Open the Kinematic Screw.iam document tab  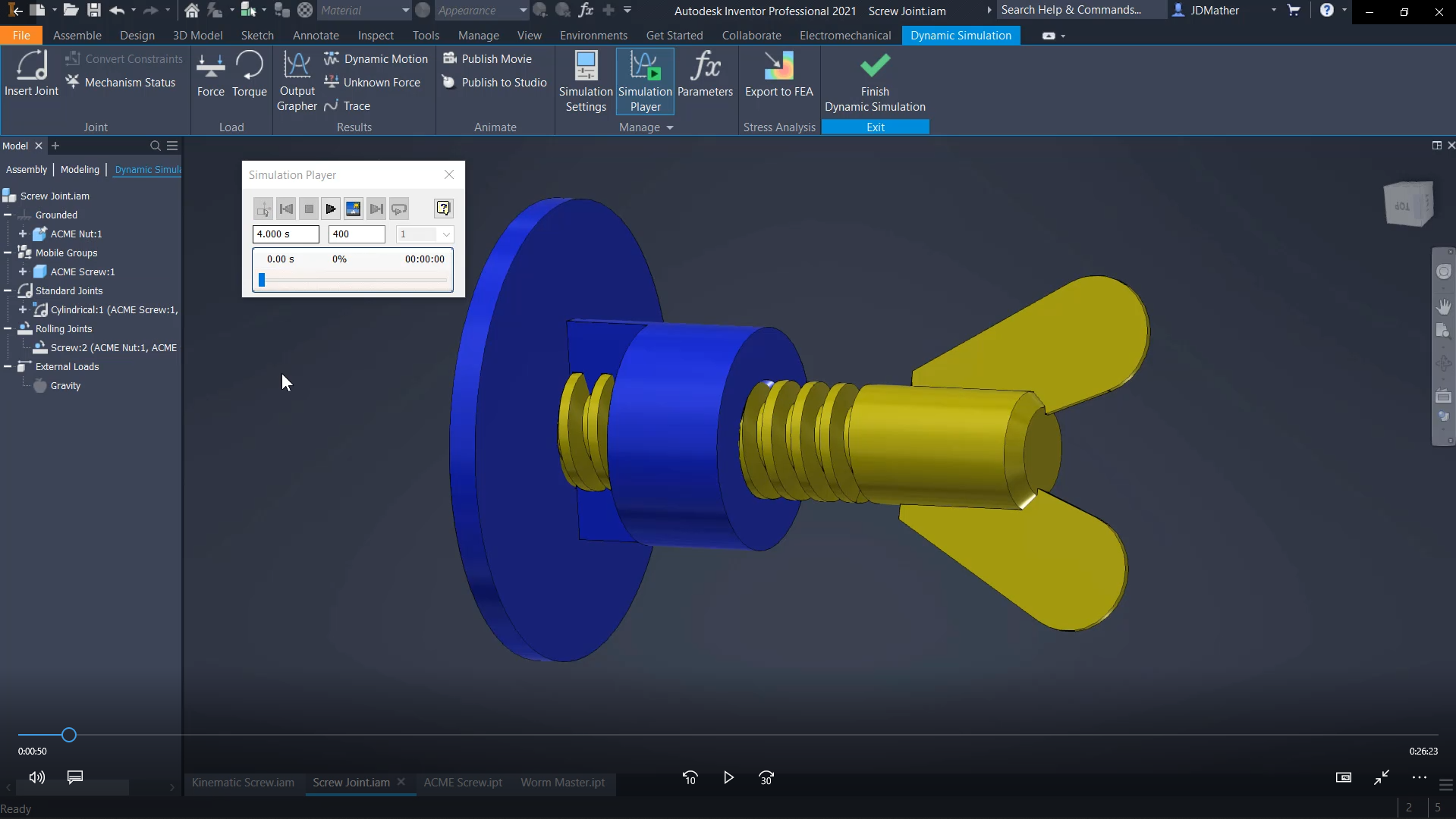coord(241,783)
